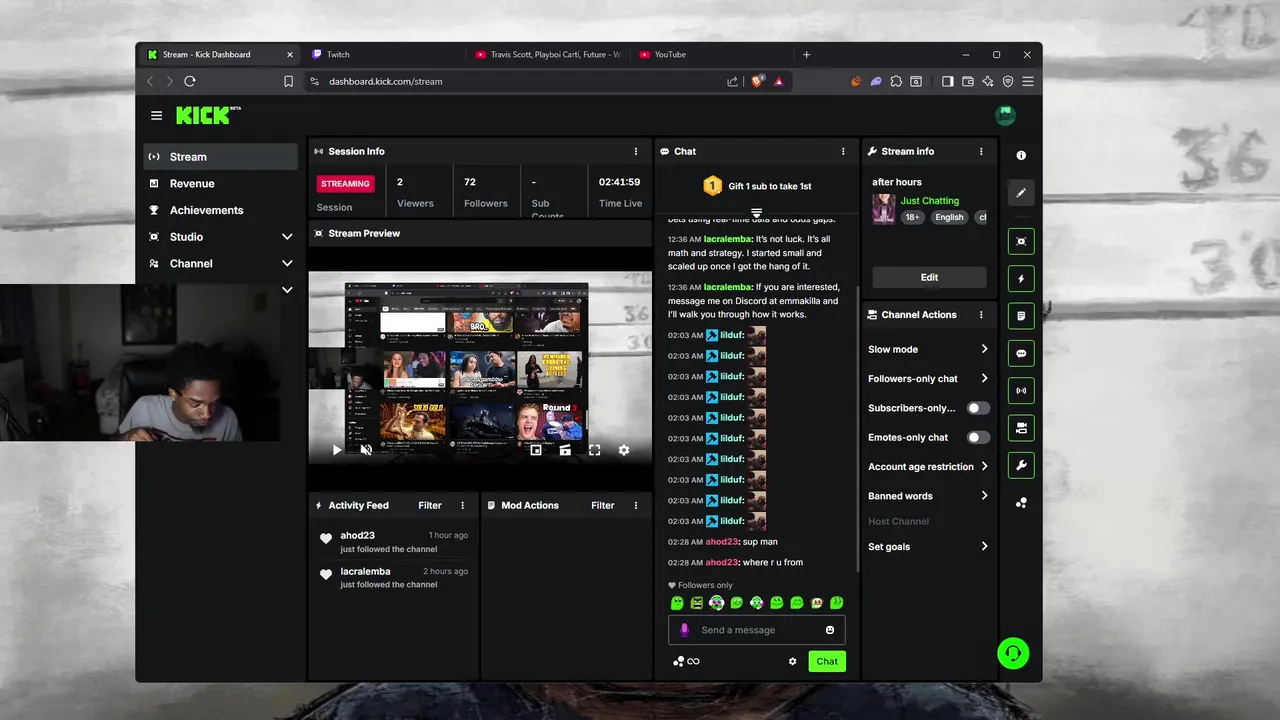Toggle Emotes-only chat switch

click(x=978, y=437)
